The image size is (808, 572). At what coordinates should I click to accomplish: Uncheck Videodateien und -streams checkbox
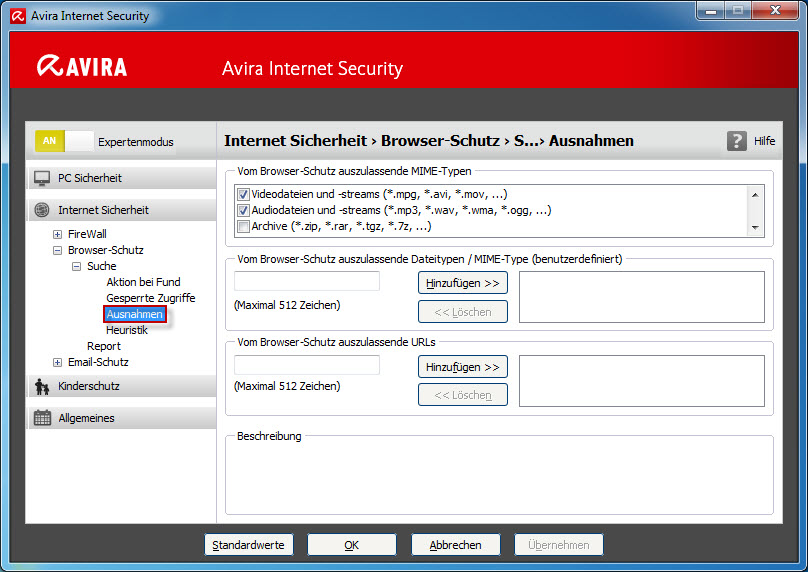tap(243, 195)
